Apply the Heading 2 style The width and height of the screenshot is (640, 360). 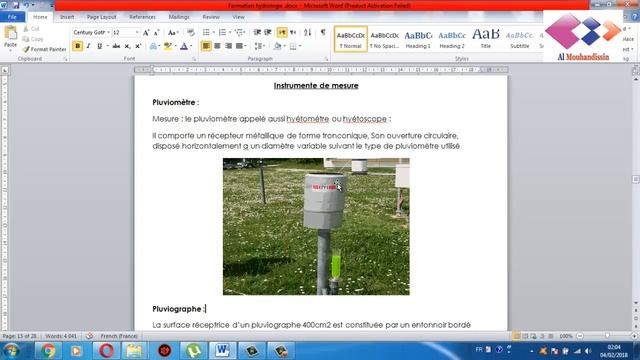tap(452, 39)
